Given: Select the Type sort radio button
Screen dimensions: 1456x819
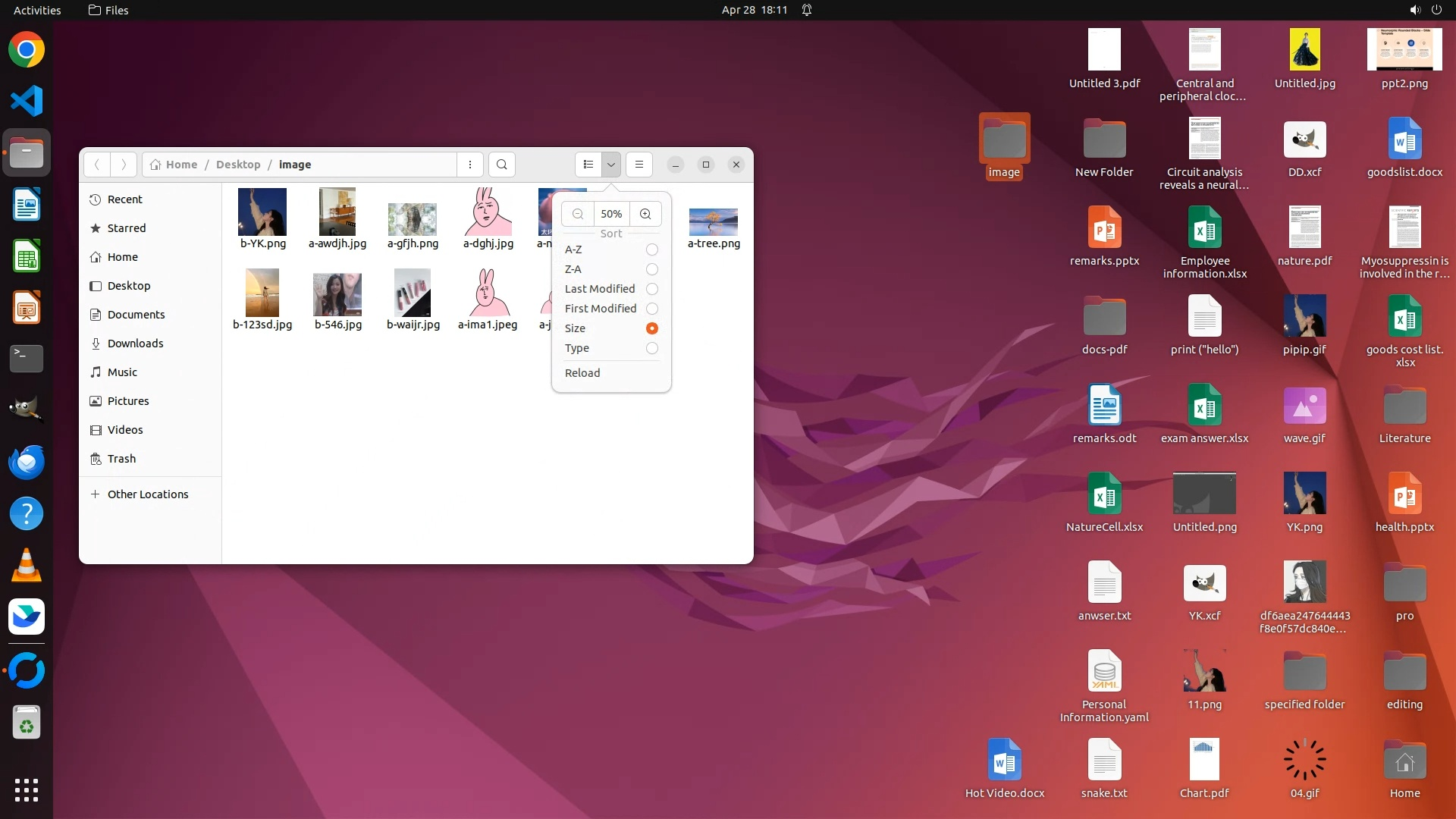Looking at the screenshot, I should pyautogui.click(x=651, y=348).
